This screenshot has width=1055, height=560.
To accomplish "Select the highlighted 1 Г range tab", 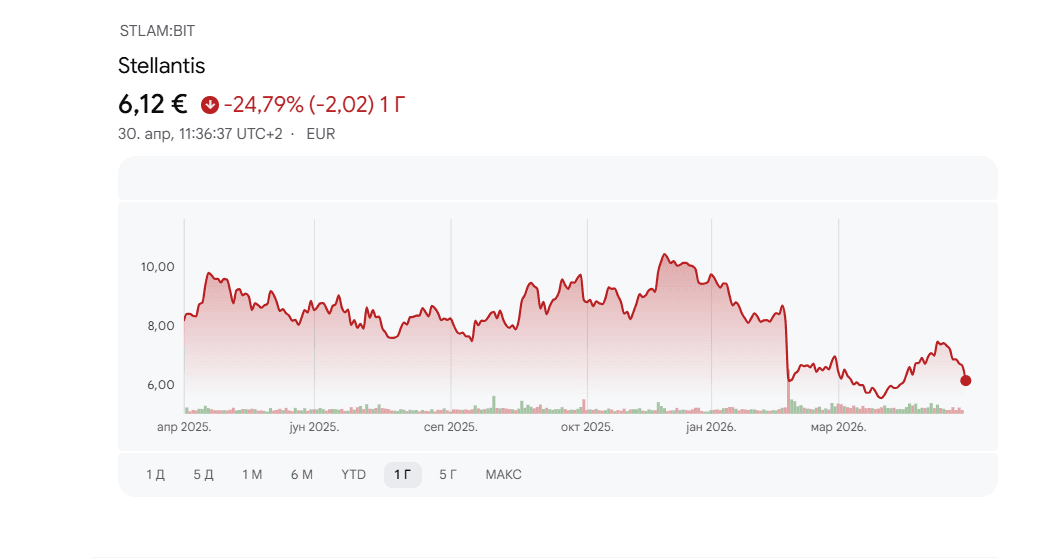I will (402, 475).
